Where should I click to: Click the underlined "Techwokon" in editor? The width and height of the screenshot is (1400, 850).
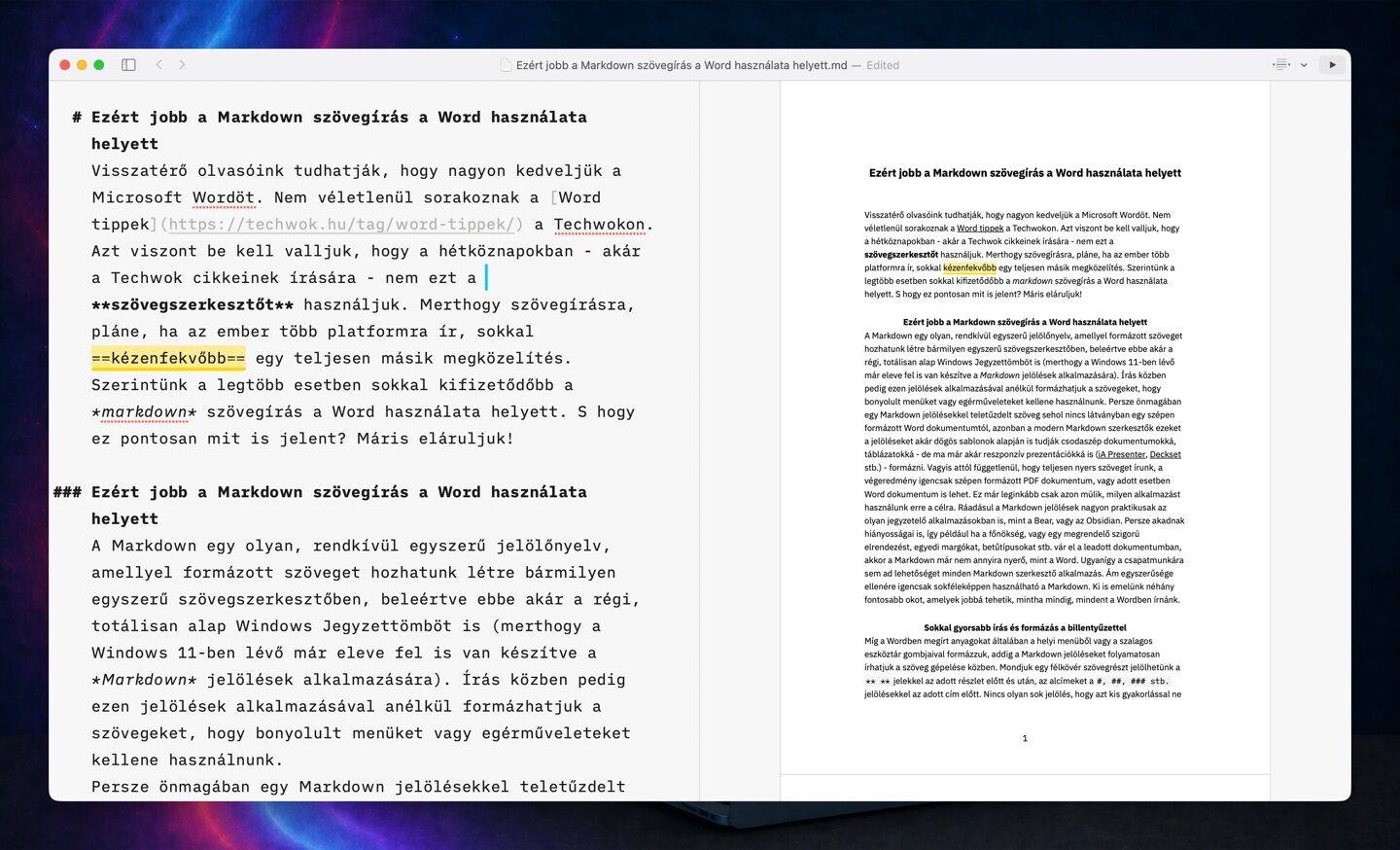(x=599, y=225)
